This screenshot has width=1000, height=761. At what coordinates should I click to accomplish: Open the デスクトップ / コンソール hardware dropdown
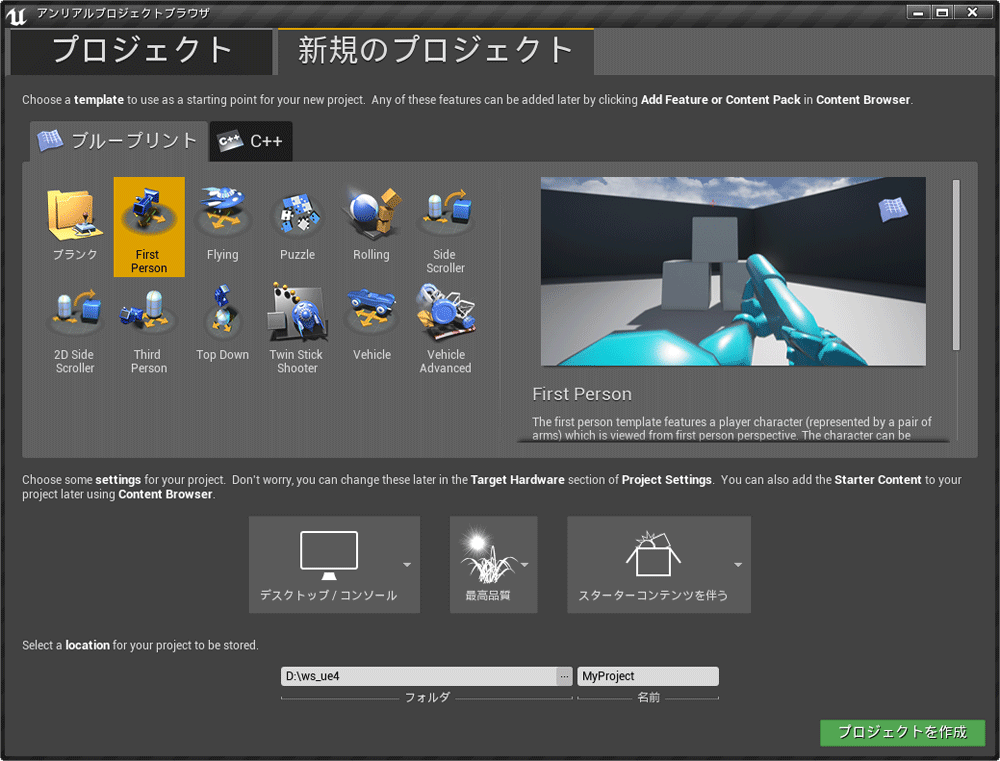[x=407, y=565]
